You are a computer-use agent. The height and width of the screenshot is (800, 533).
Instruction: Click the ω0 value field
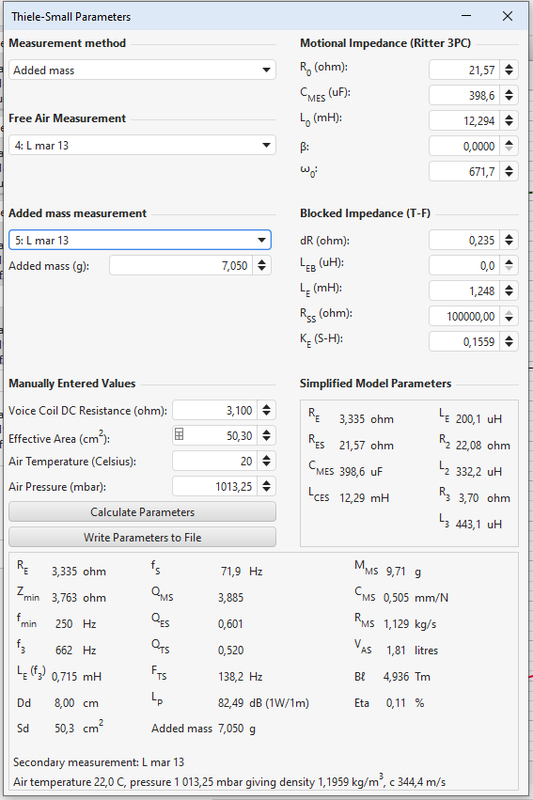pyautogui.click(x=463, y=171)
